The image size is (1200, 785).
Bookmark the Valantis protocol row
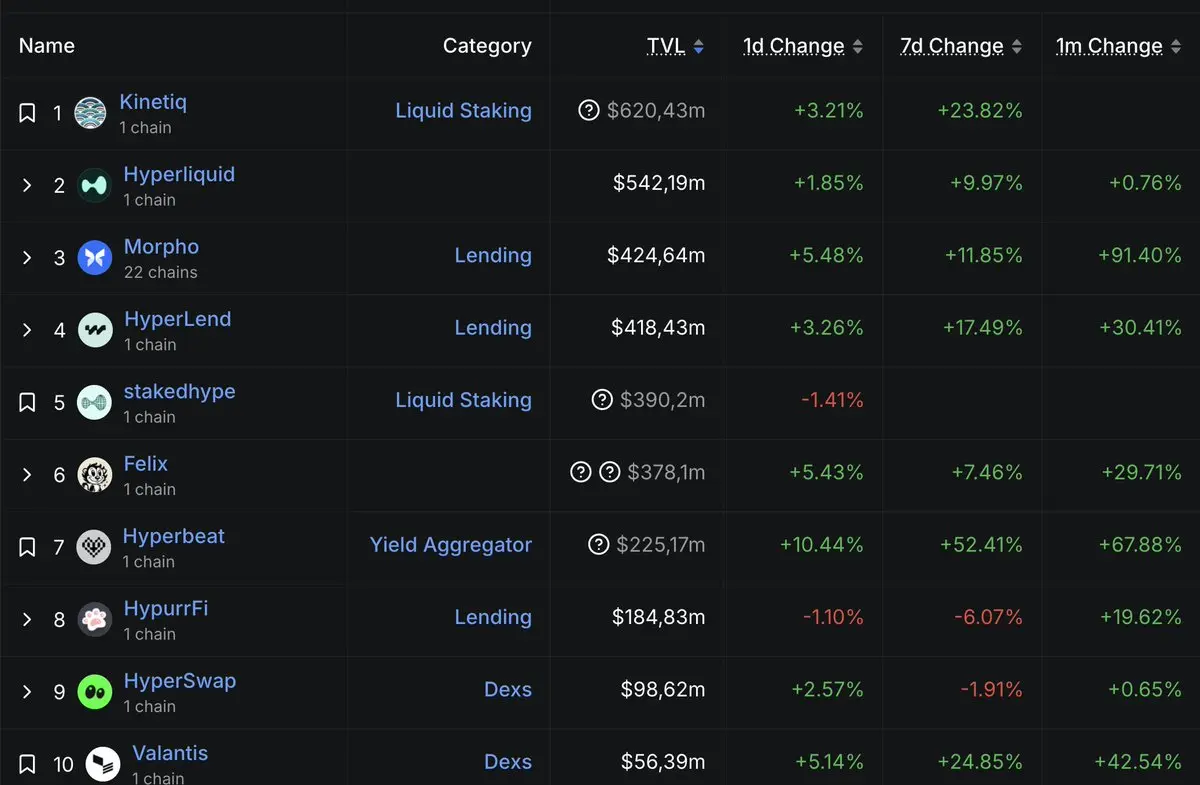click(x=27, y=764)
